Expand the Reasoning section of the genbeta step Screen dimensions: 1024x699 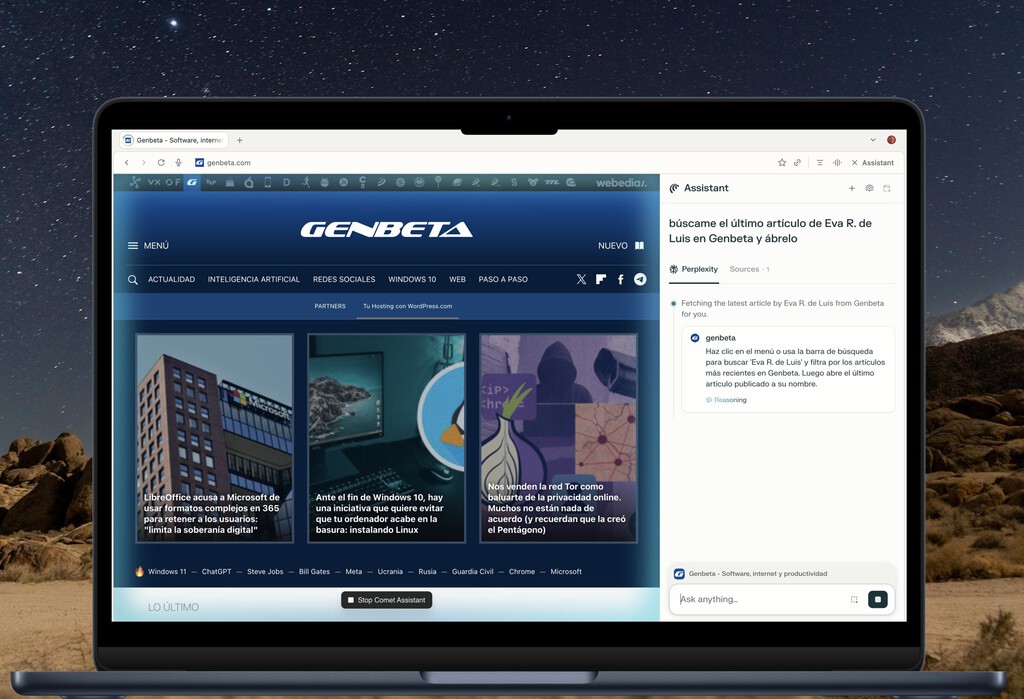coord(725,399)
